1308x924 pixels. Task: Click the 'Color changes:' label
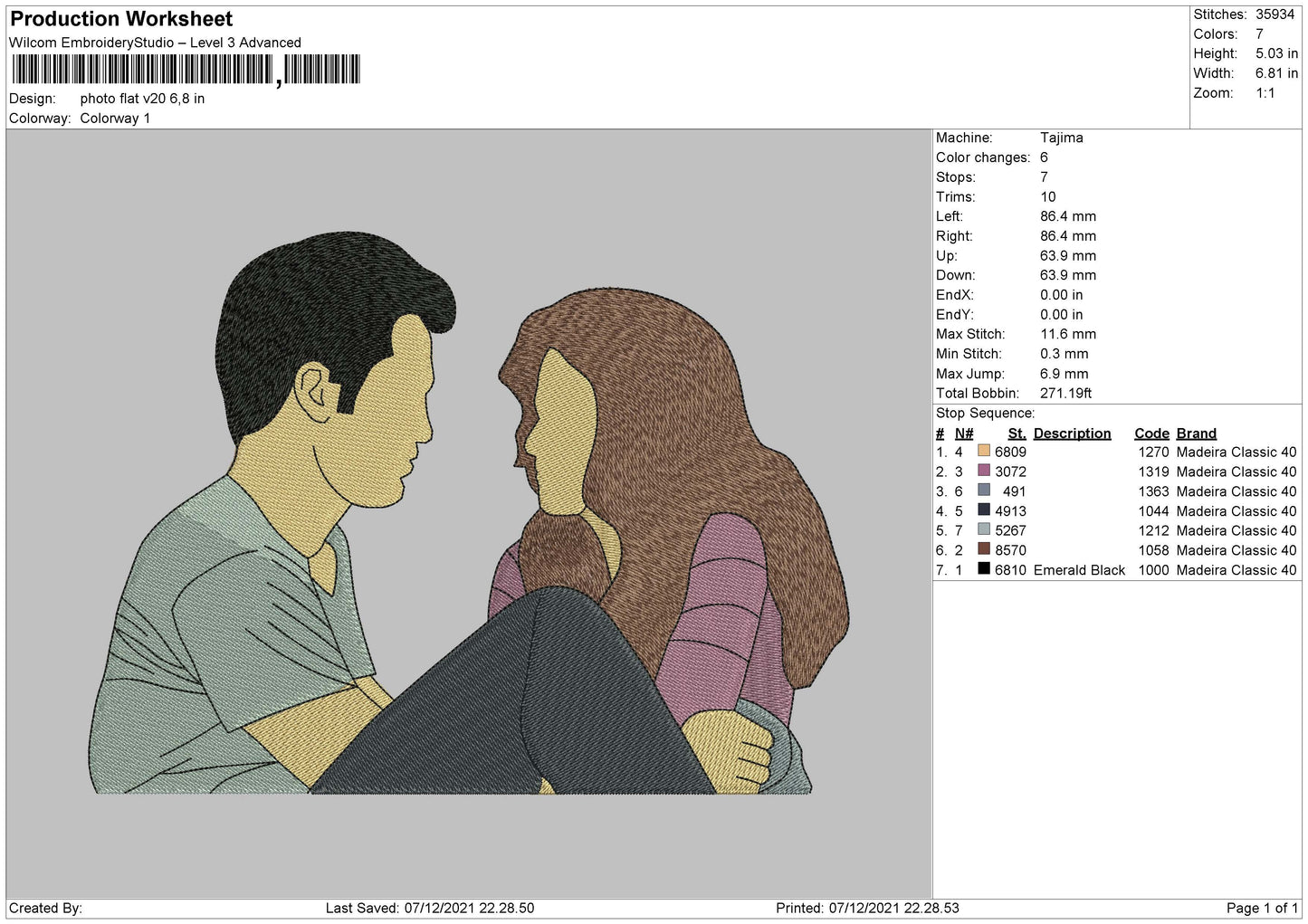coord(983,157)
